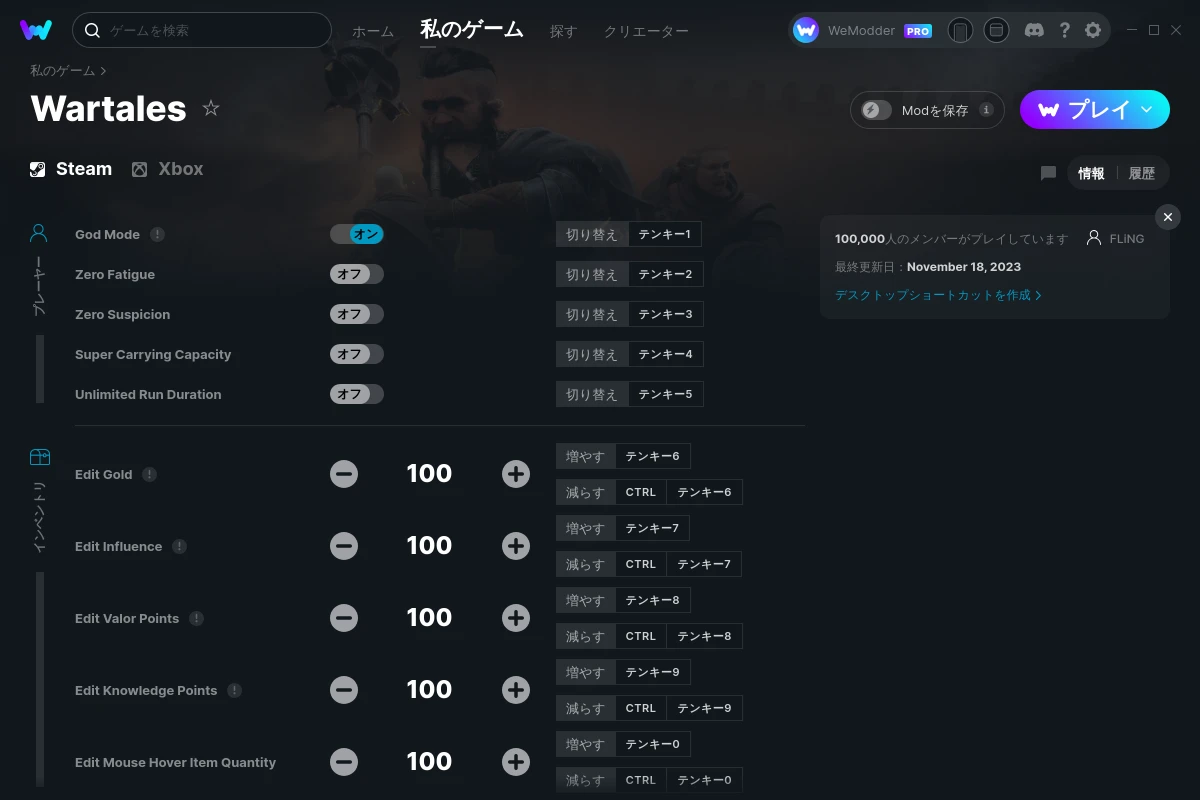Expand the プレイ button dropdown arrow
The width and height of the screenshot is (1200, 800).
coord(1147,109)
